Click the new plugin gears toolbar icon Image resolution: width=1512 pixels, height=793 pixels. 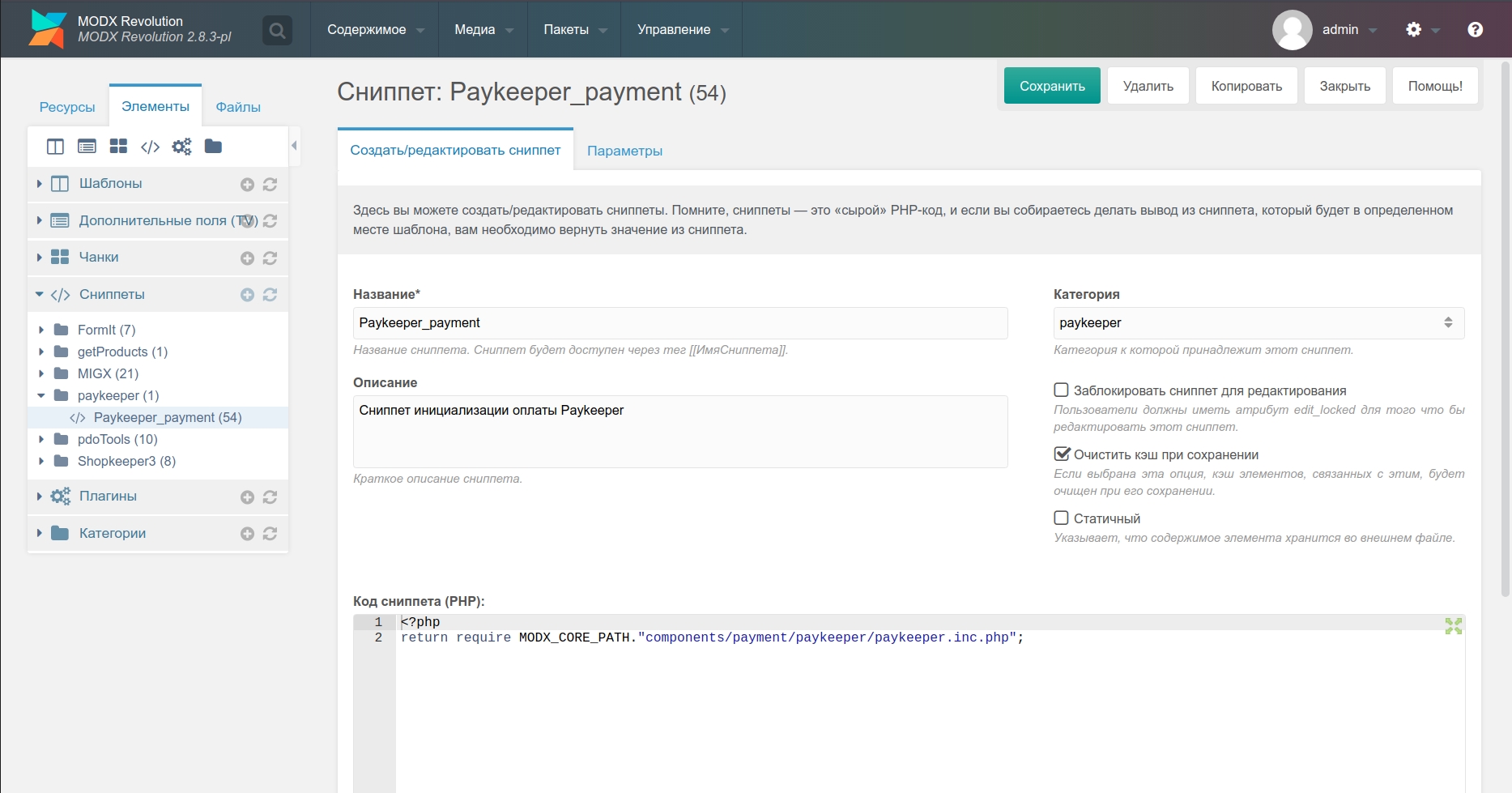(181, 147)
